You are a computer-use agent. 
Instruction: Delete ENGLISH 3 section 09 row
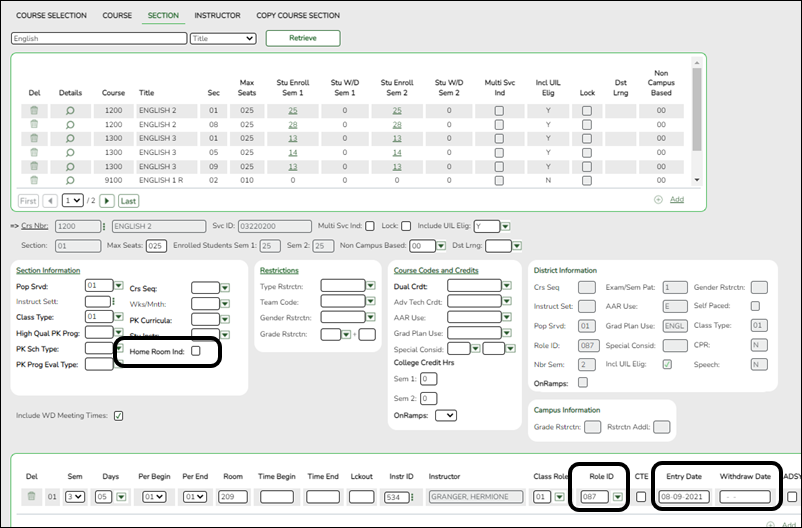[x=34, y=166]
